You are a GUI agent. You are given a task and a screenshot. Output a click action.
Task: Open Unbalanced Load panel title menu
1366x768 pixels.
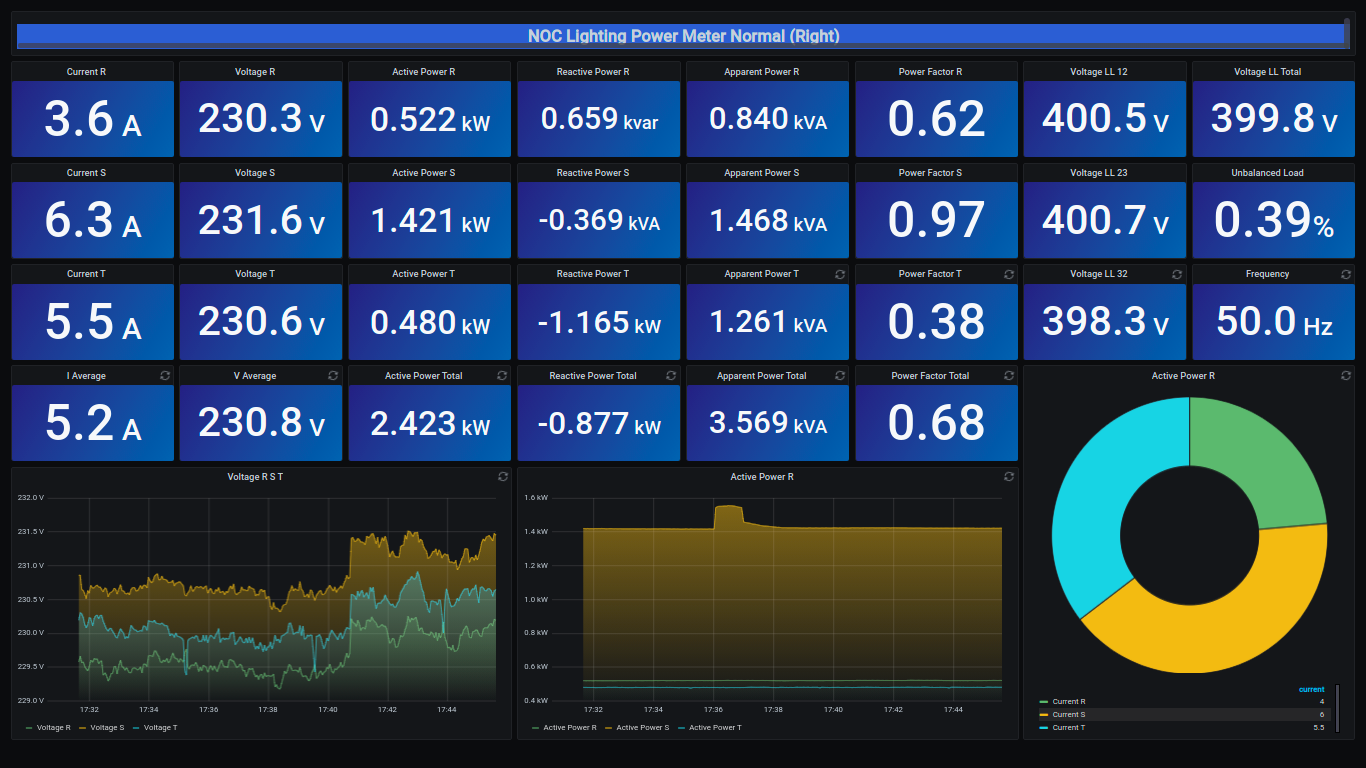(x=1267, y=173)
